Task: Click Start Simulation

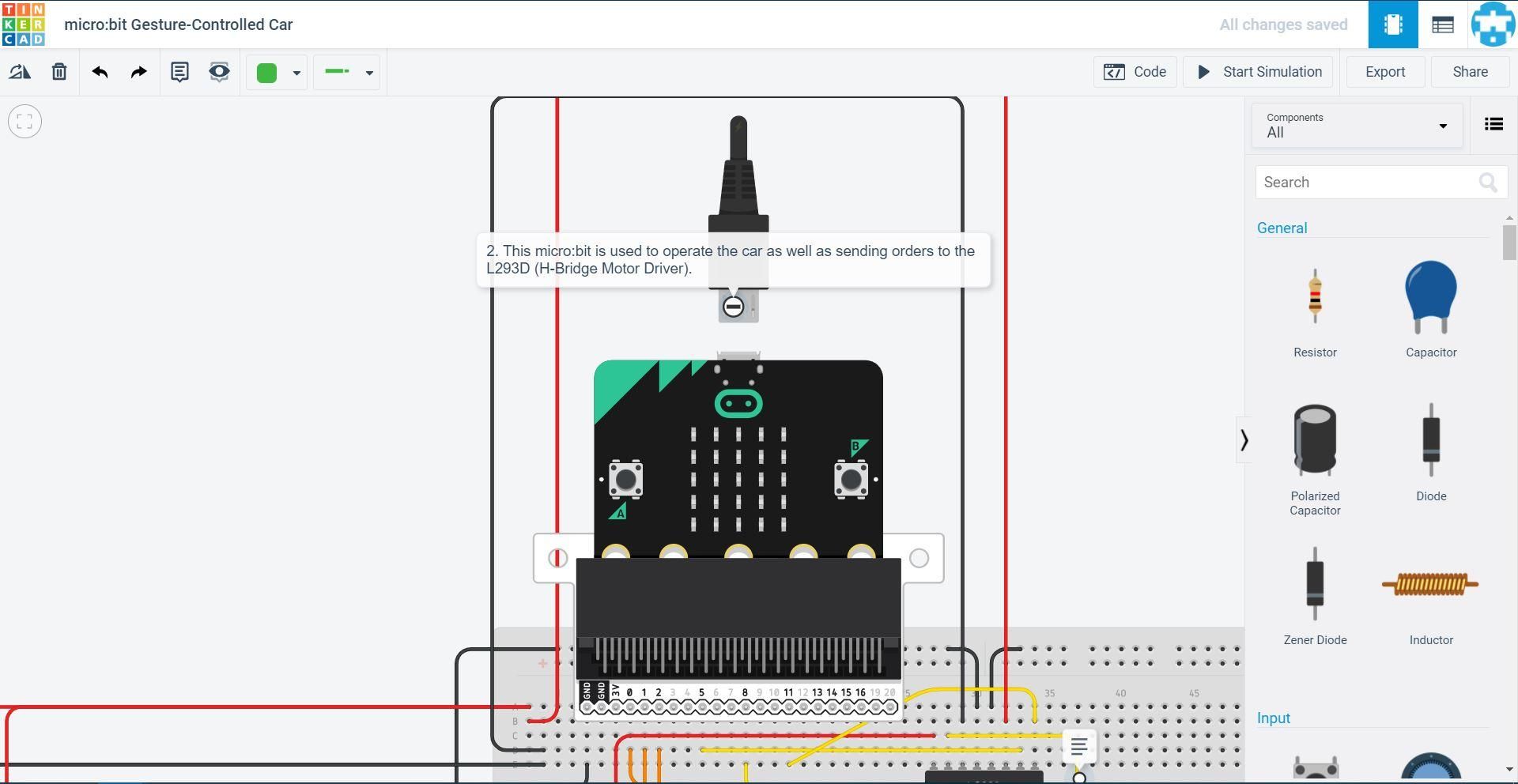Action: (x=1257, y=72)
